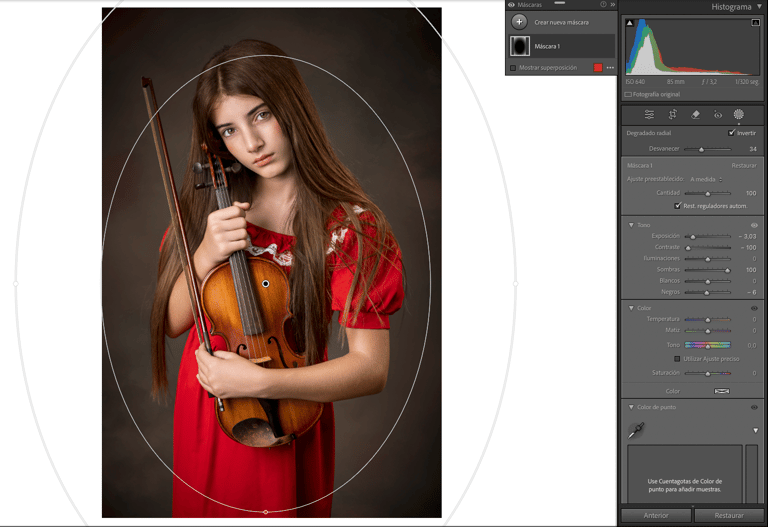Select the Masking tool icon

click(x=739, y=115)
